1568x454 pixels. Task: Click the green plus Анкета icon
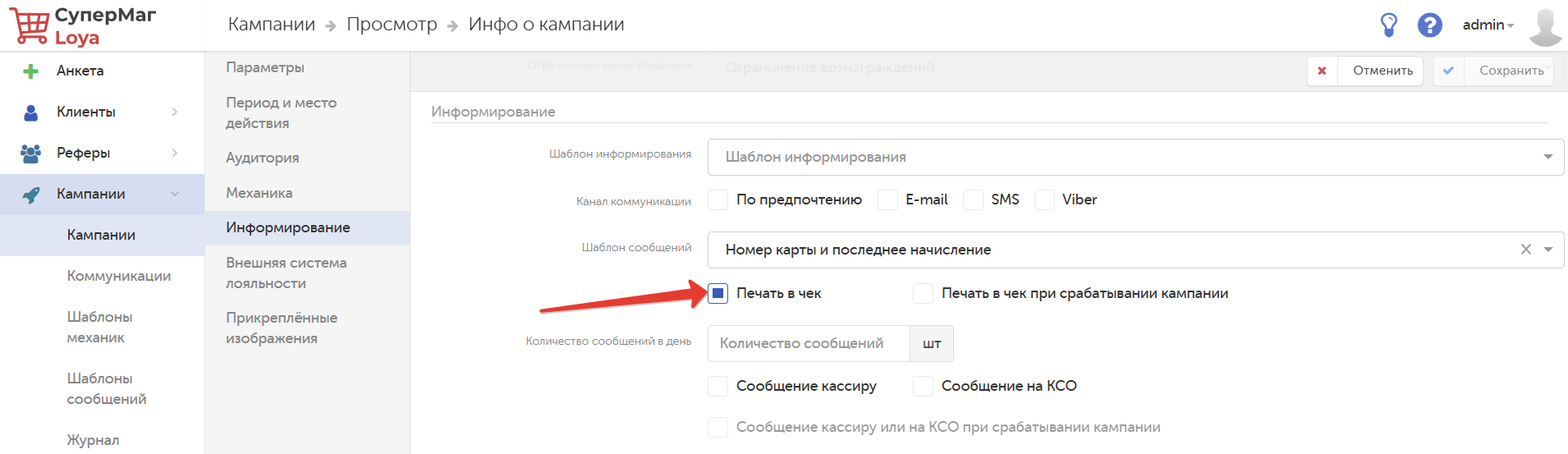pos(30,71)
